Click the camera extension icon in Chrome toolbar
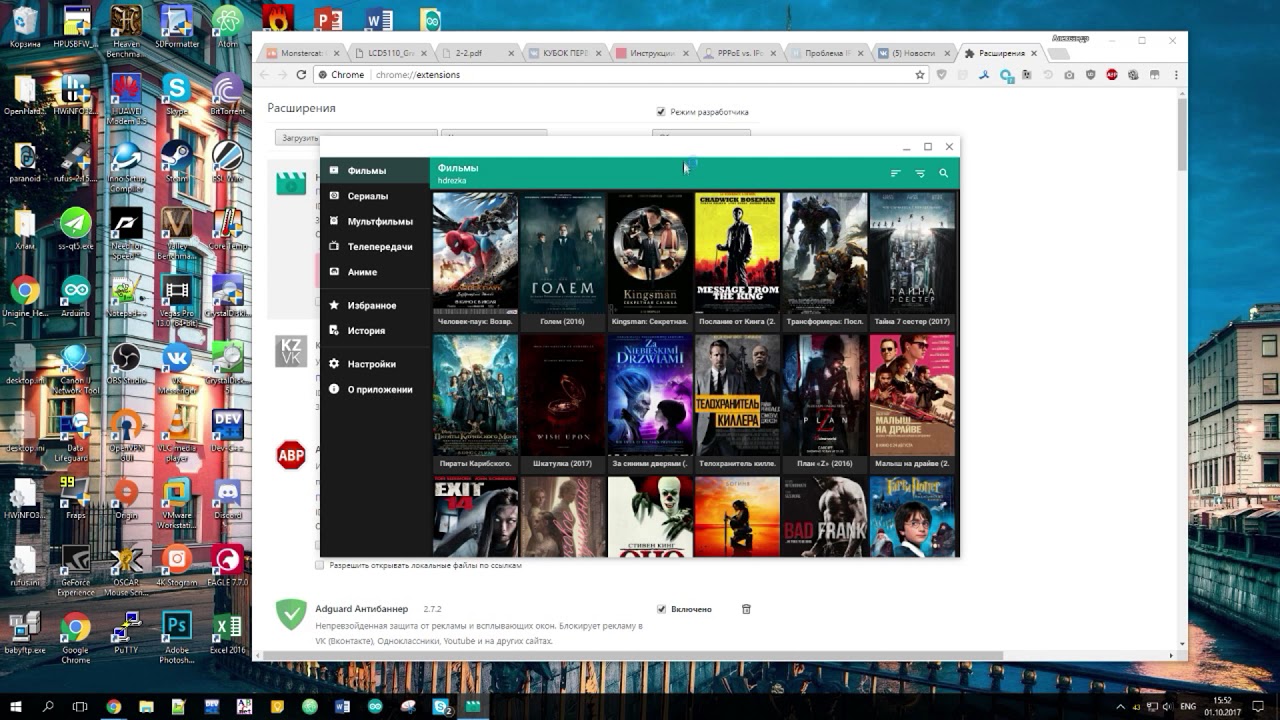The image size is (1280, 720). pos(1070,75)
